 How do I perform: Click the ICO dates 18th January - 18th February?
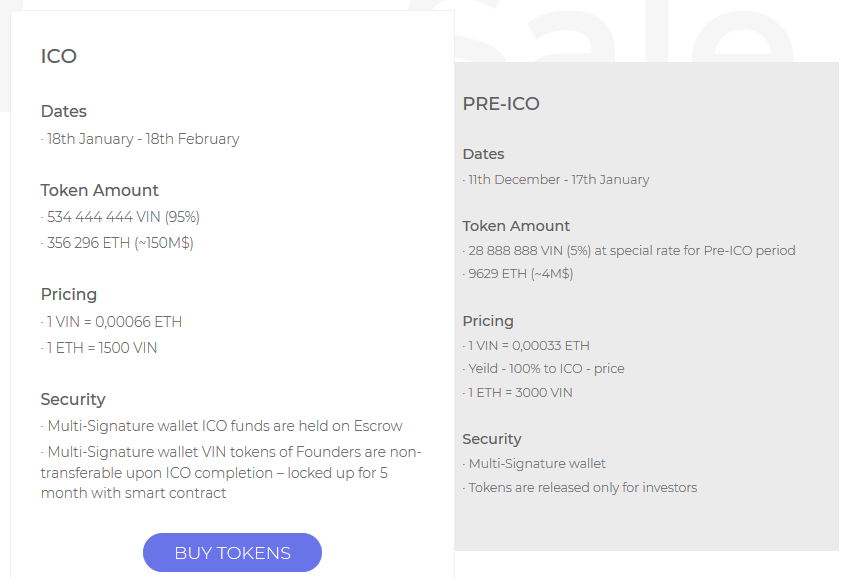[x=140, y=139]
